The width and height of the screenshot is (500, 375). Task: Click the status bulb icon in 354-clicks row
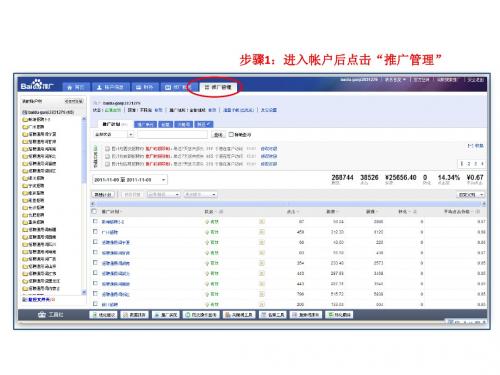(x=207, y=263)
